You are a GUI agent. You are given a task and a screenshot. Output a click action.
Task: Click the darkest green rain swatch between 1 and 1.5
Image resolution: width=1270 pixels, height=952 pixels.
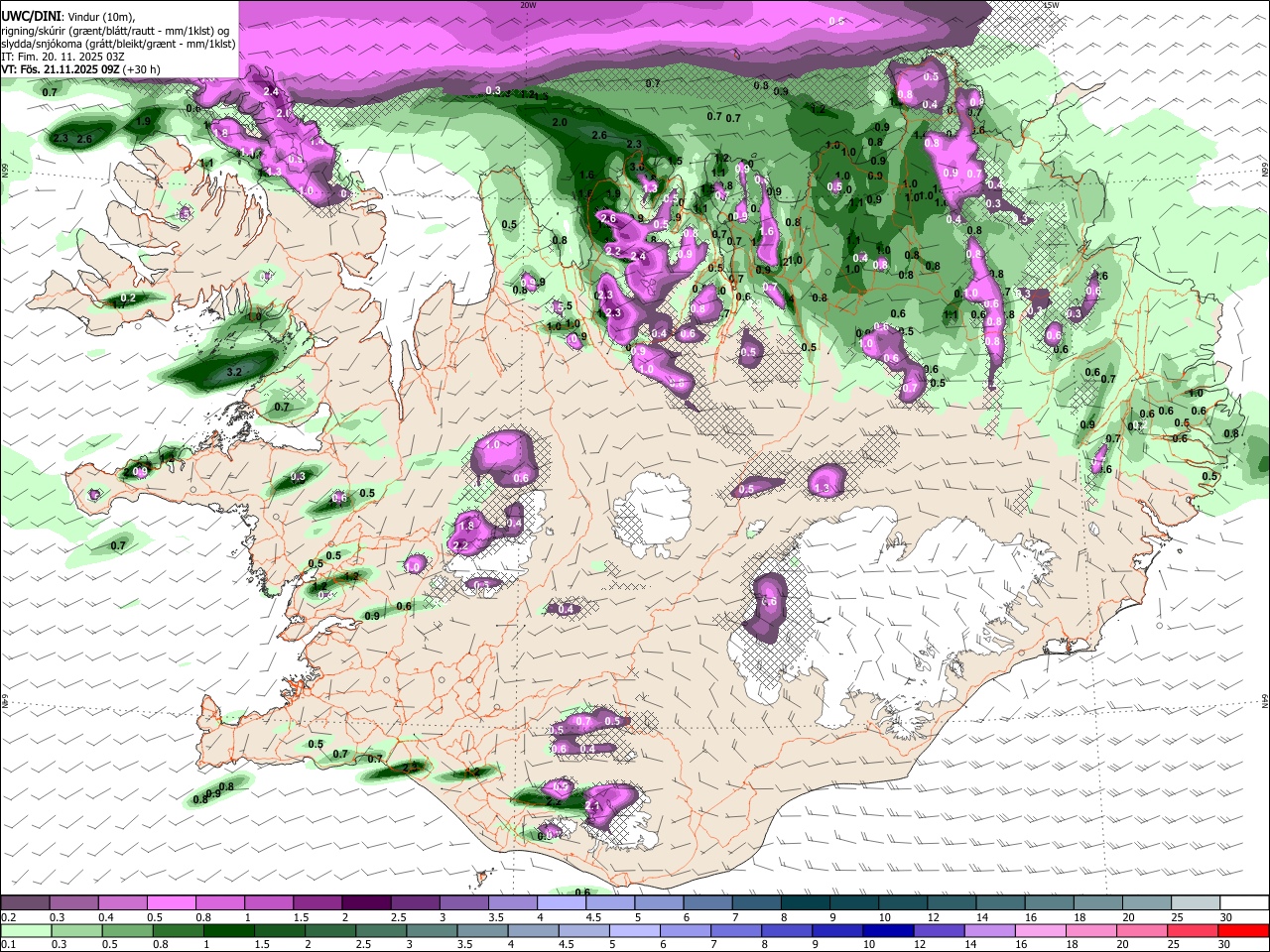(x=228, y=930)
